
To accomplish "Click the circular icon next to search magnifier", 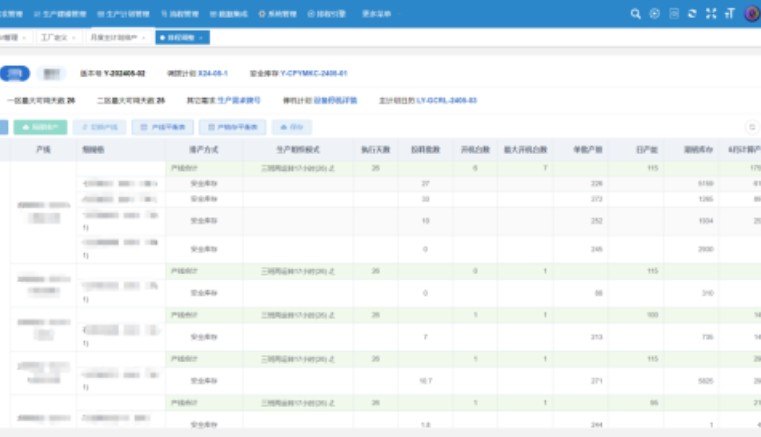I will [655, 14].
